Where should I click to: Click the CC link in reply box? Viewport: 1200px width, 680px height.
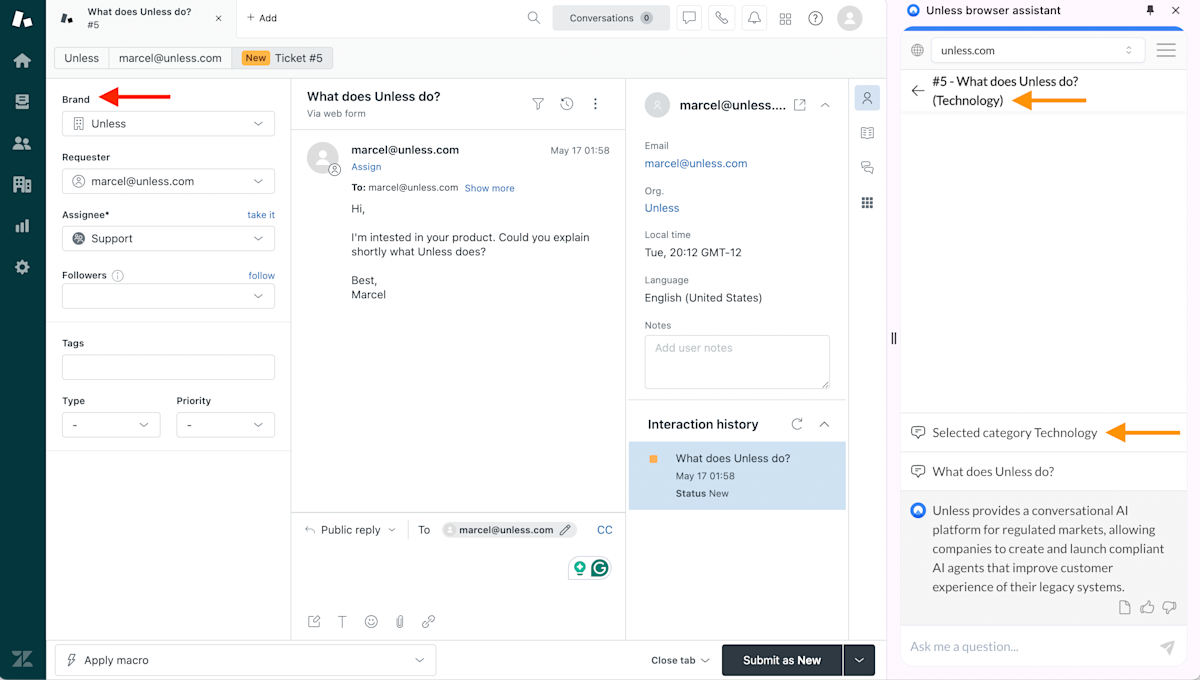[x=605, y=530]
